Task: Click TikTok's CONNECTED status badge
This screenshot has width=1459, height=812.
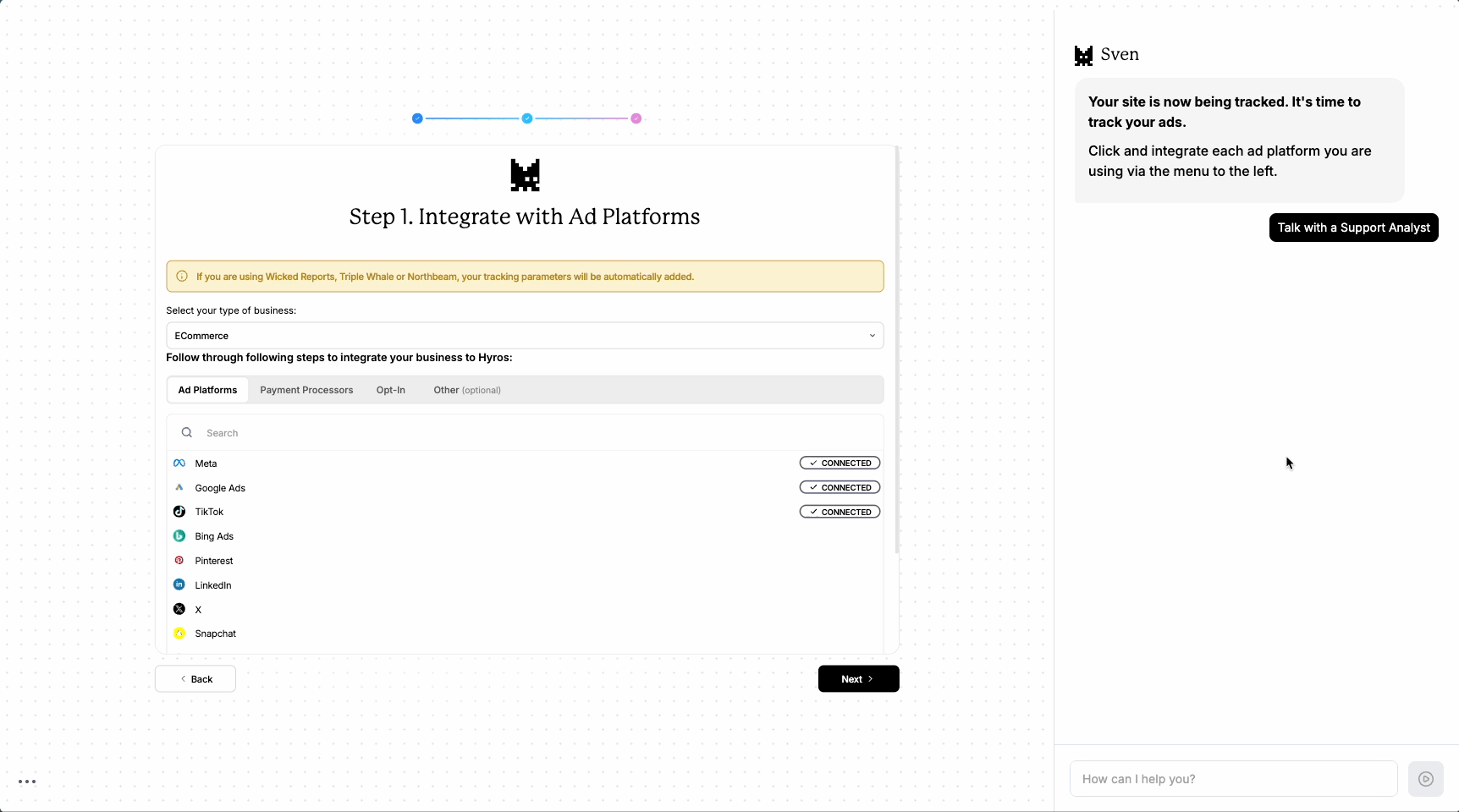Action: point(840,512)
